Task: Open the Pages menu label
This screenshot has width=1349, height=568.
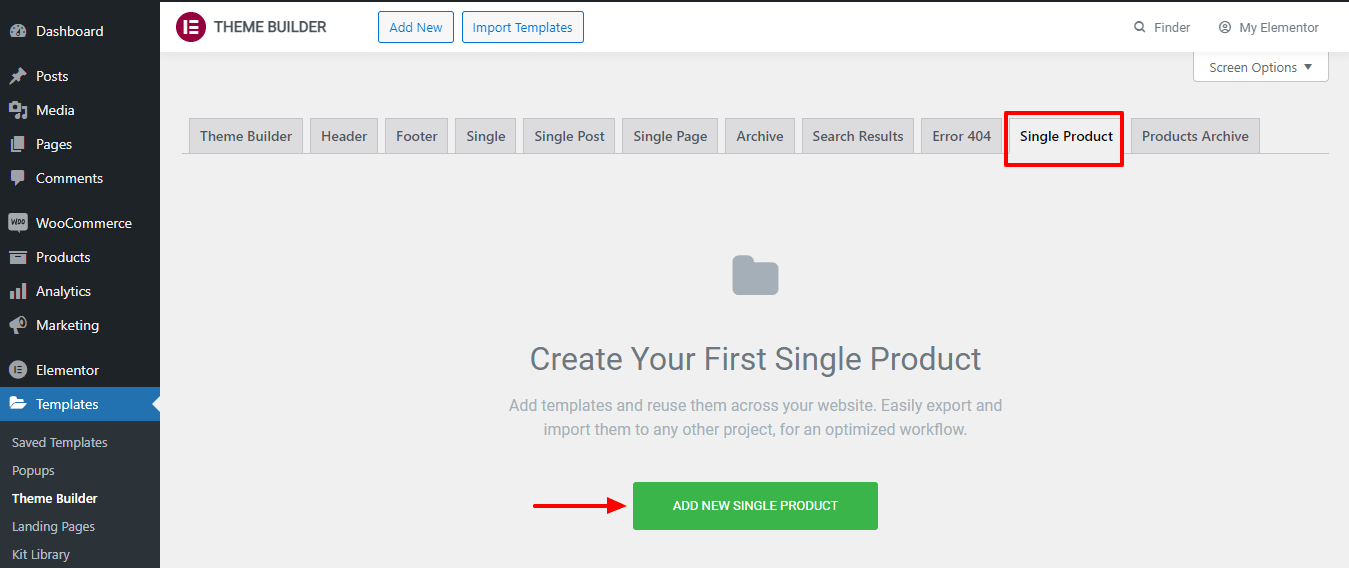Action: coord(54,144)
